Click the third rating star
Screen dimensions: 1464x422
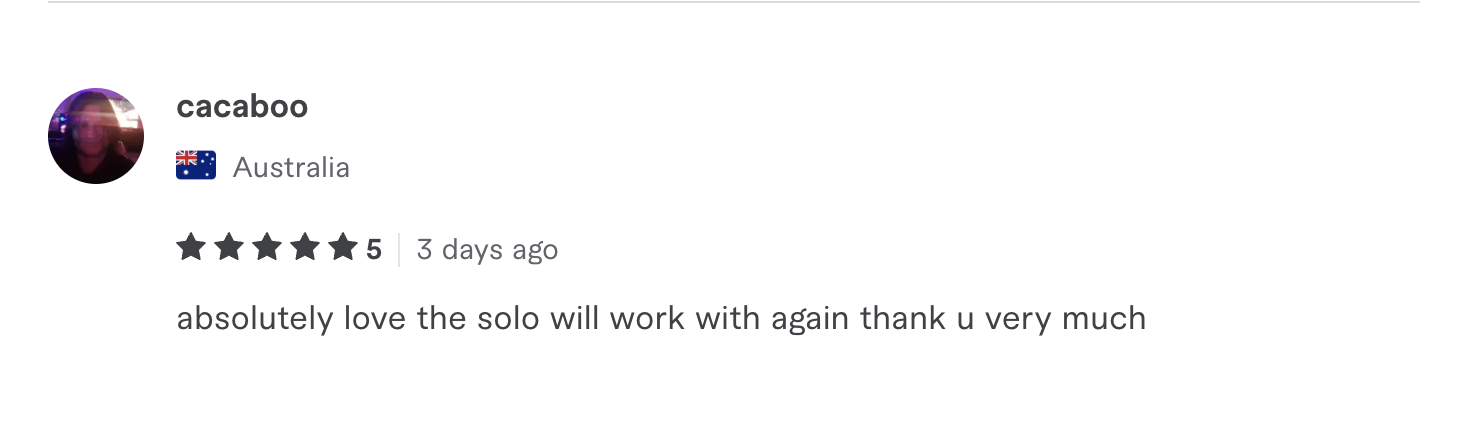[267, 247]
